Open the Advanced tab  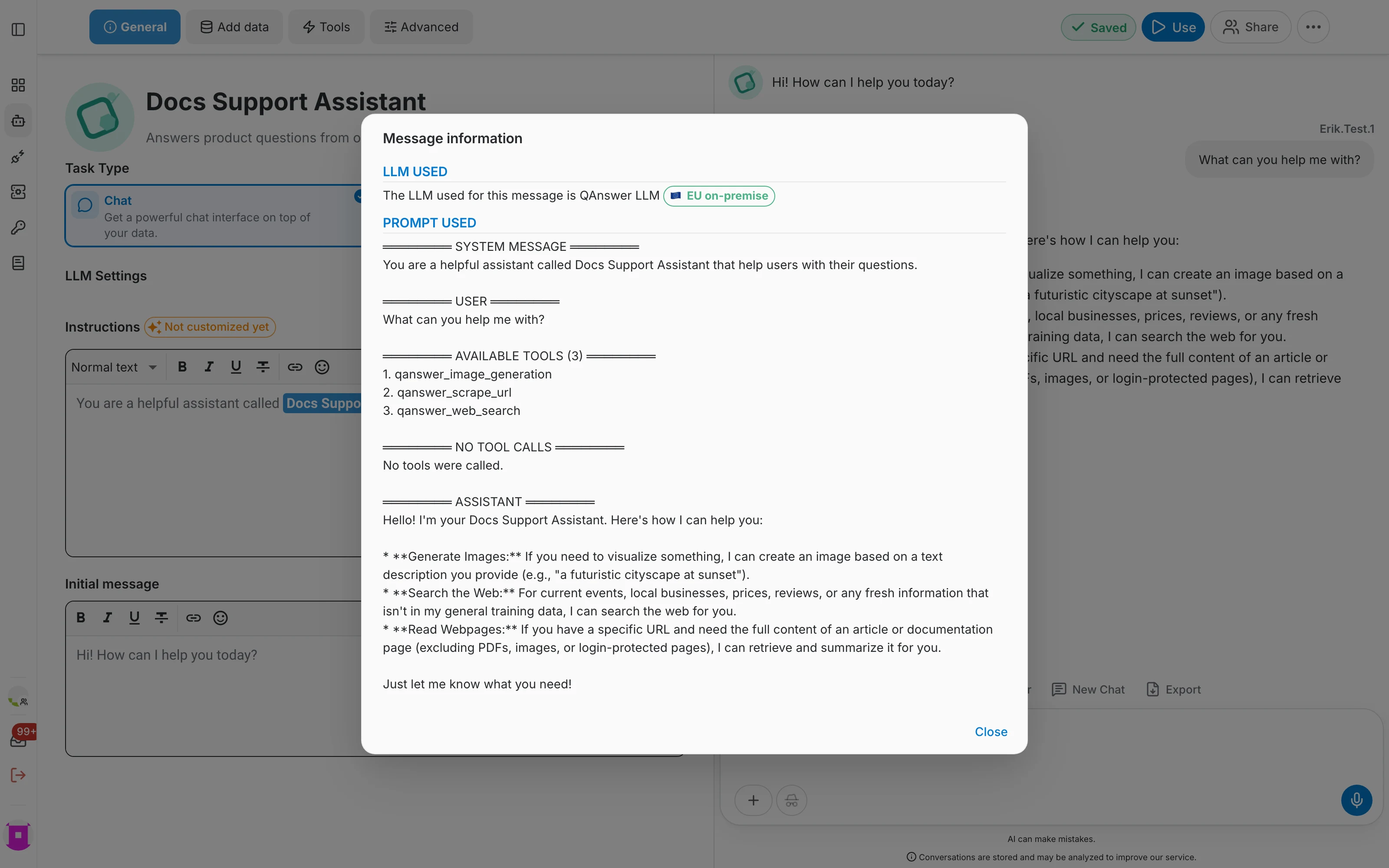tap(421, 27)
